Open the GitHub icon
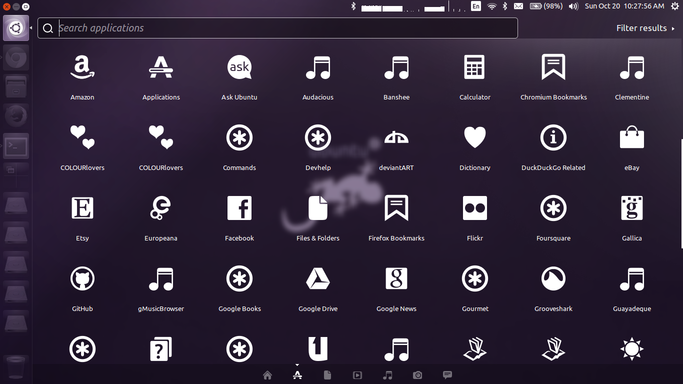 click(x=82, y=279)
